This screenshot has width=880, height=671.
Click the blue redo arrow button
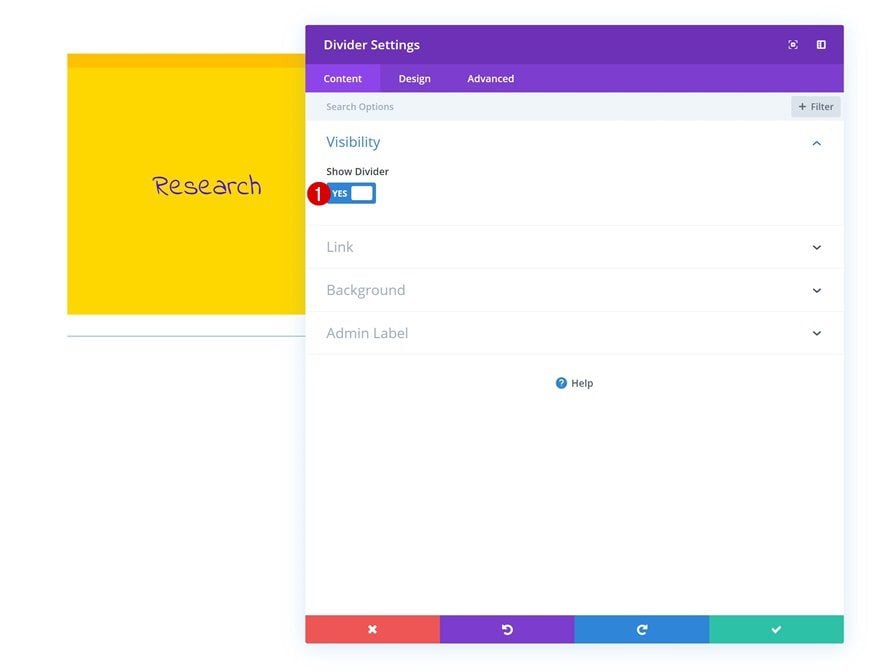(x=641, y=629)
